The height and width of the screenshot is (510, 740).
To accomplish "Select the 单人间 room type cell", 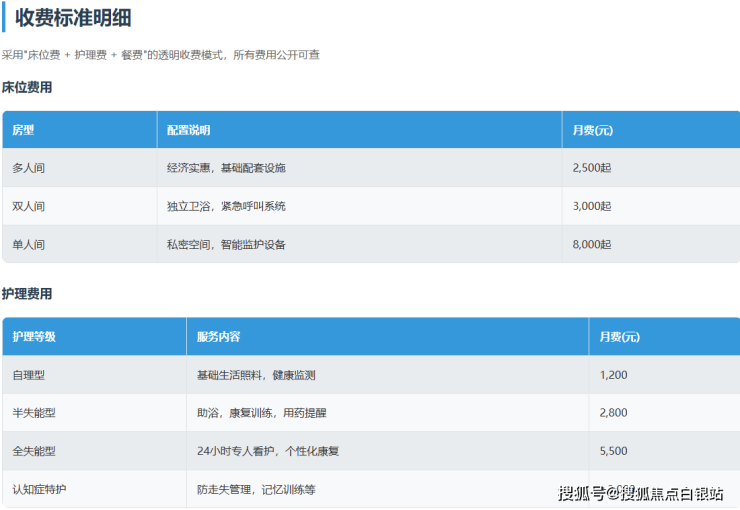I will (x=28, y=244).
